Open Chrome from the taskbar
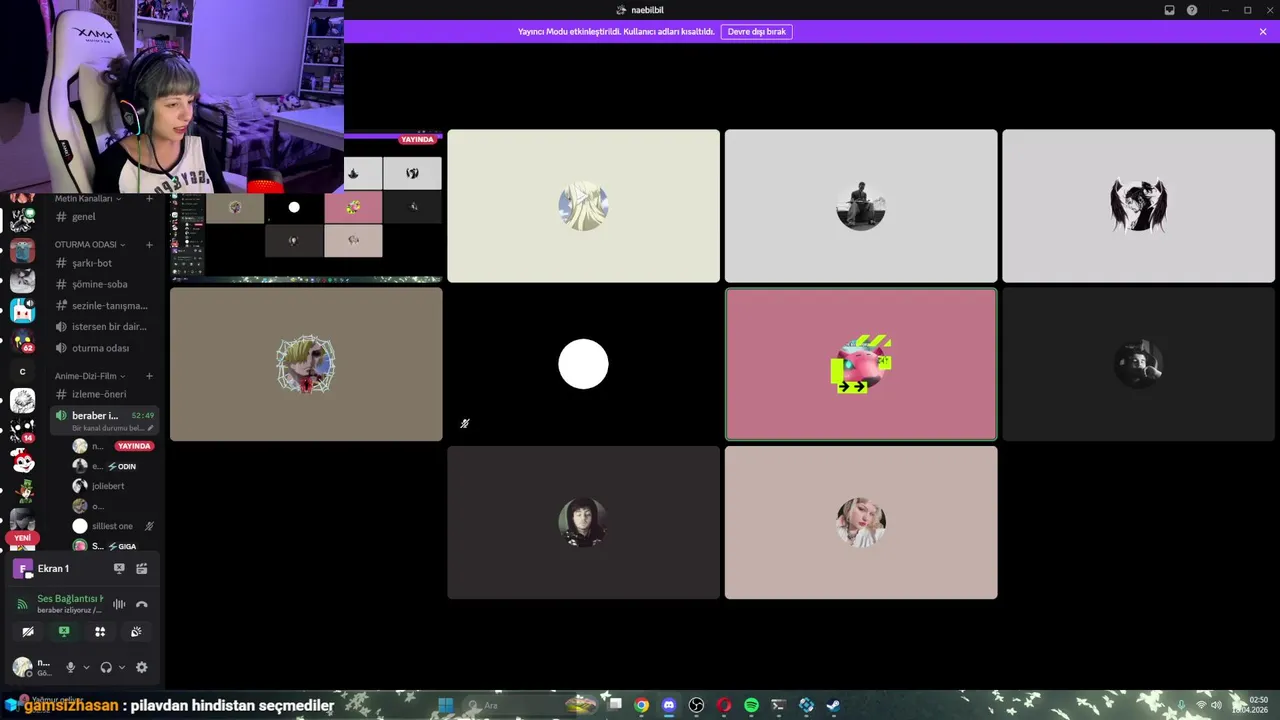The image size is (1280, 720). (641, 705)
